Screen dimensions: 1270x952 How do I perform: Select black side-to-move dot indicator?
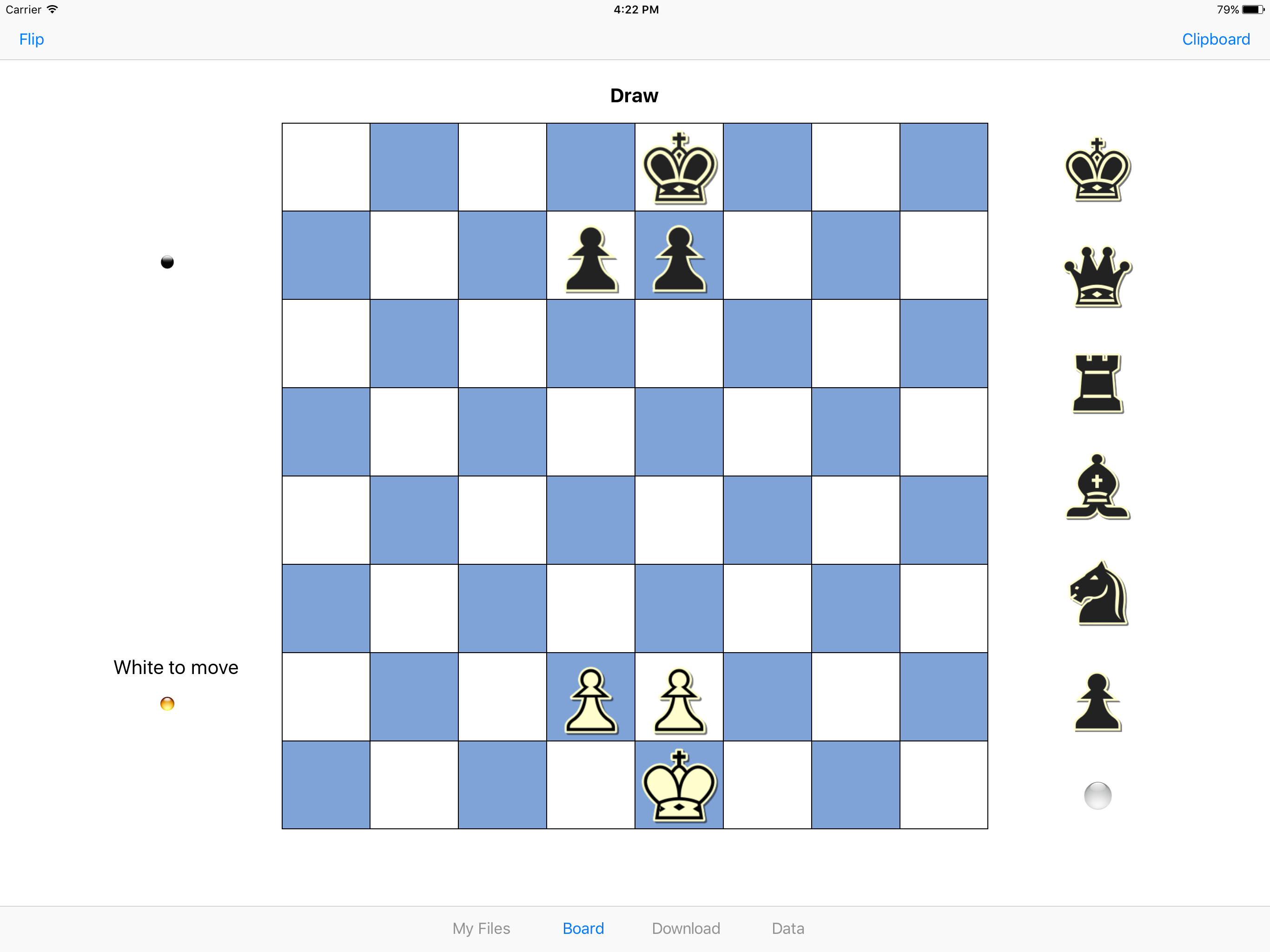click(167, 262)
